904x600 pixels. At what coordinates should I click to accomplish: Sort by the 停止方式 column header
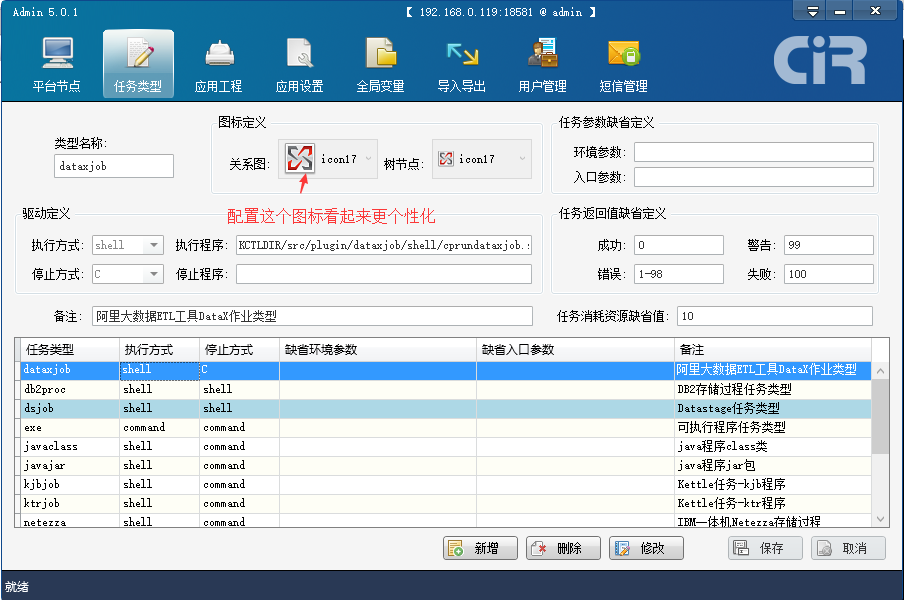click(239, 350)
